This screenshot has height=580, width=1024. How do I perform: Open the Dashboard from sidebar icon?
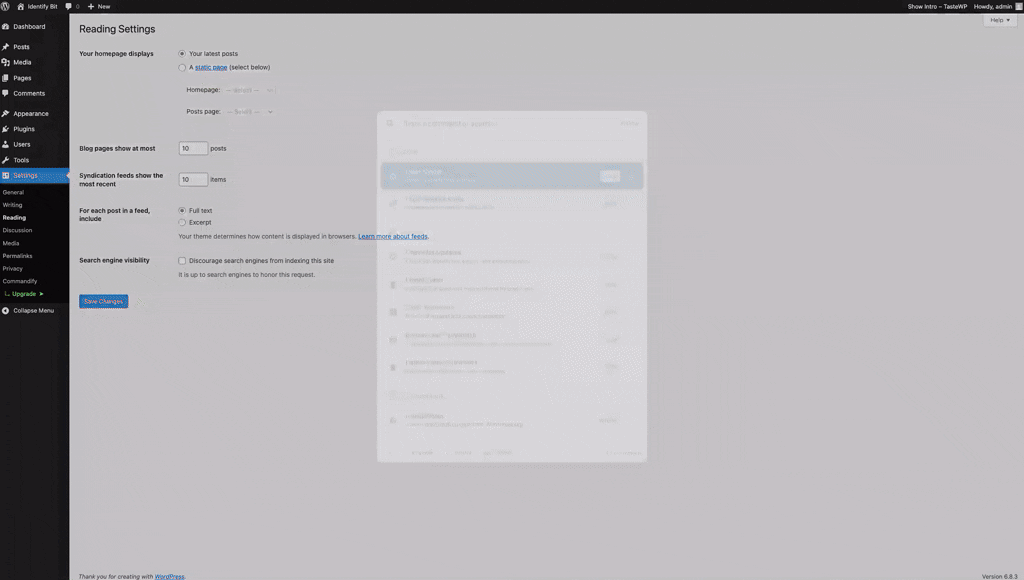click(6, 27)
